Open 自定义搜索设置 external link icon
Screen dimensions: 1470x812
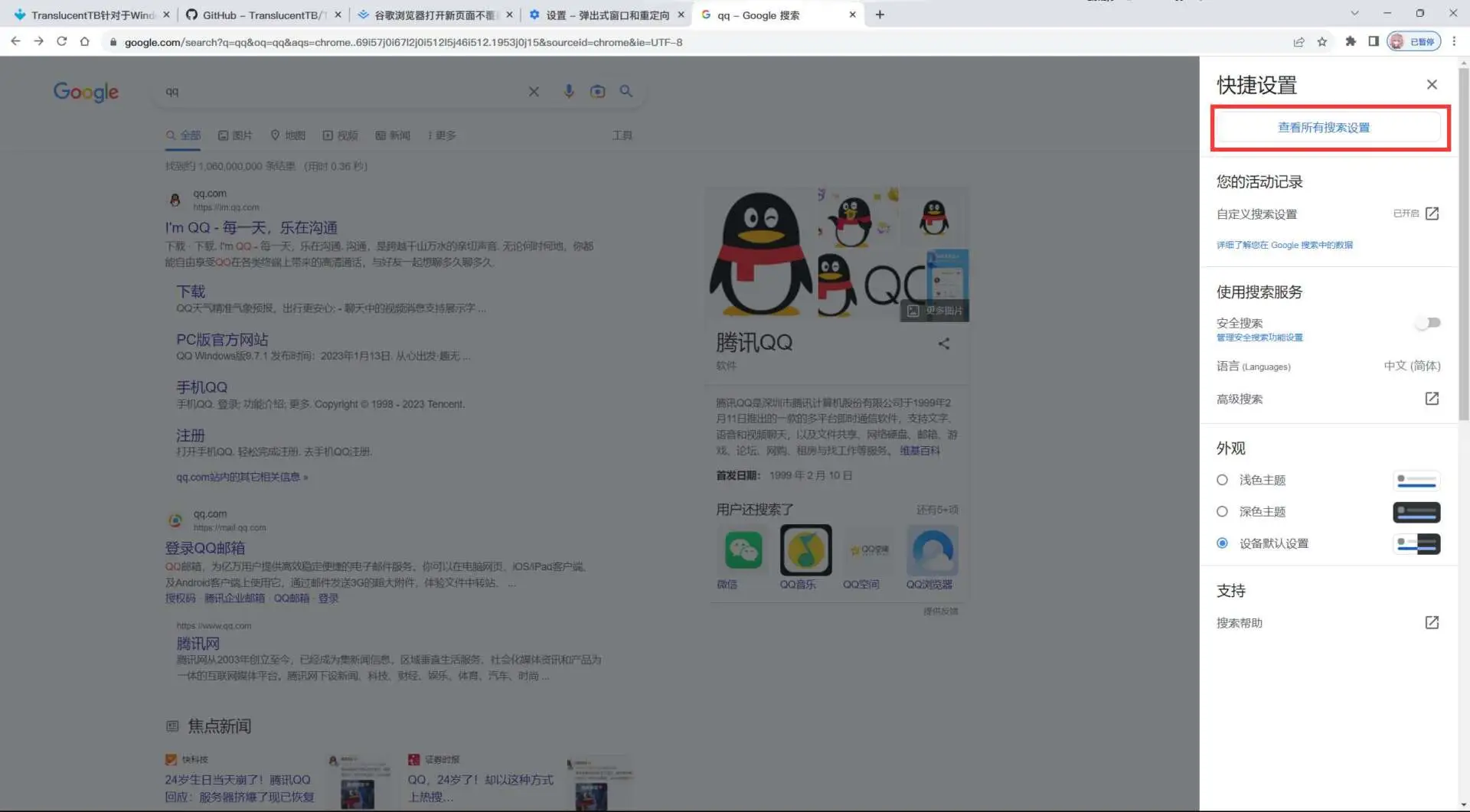pyautogui.click(x=1431, y=214)
